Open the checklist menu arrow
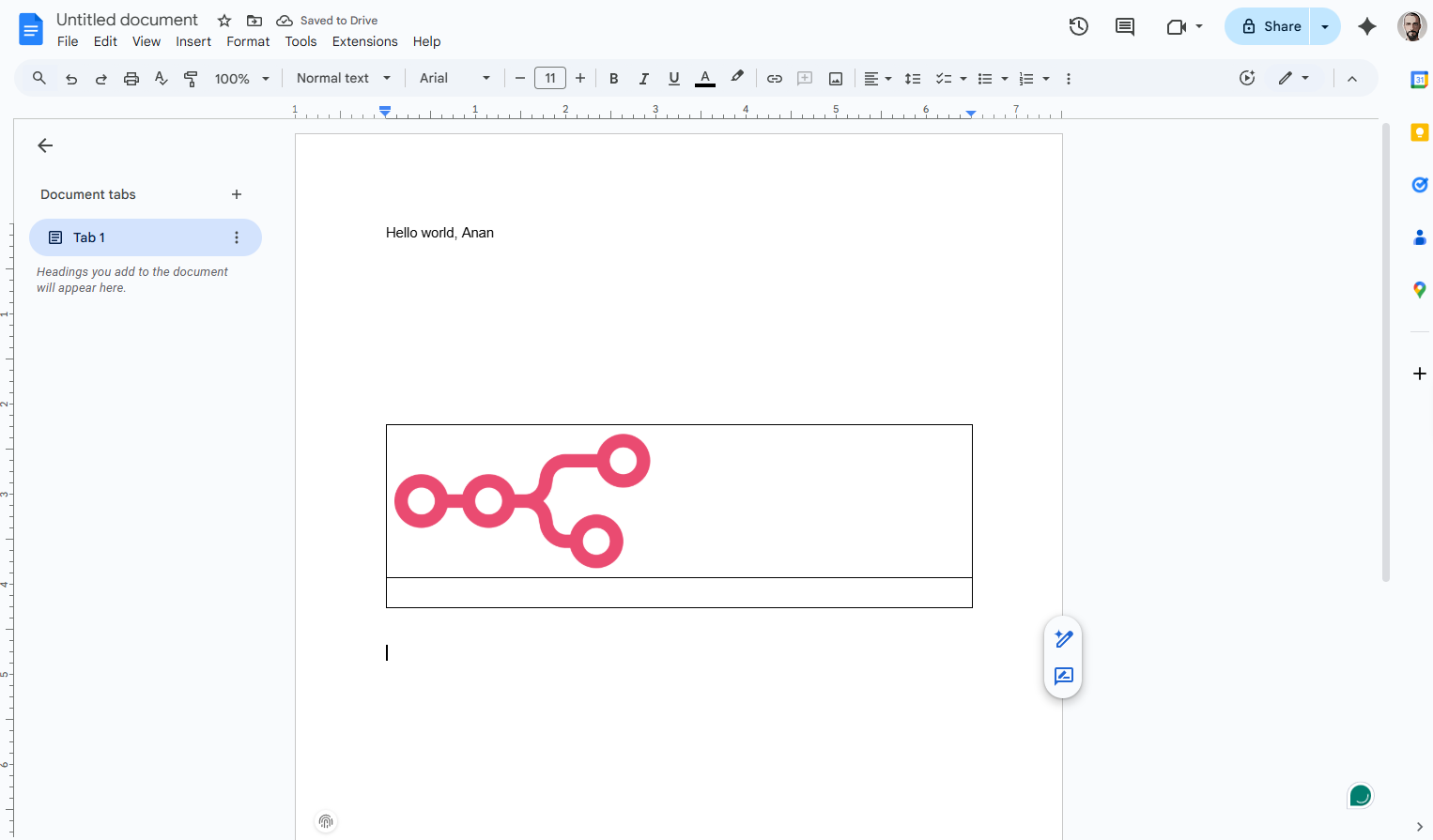Screen dimensions: 1433x840 963,79
